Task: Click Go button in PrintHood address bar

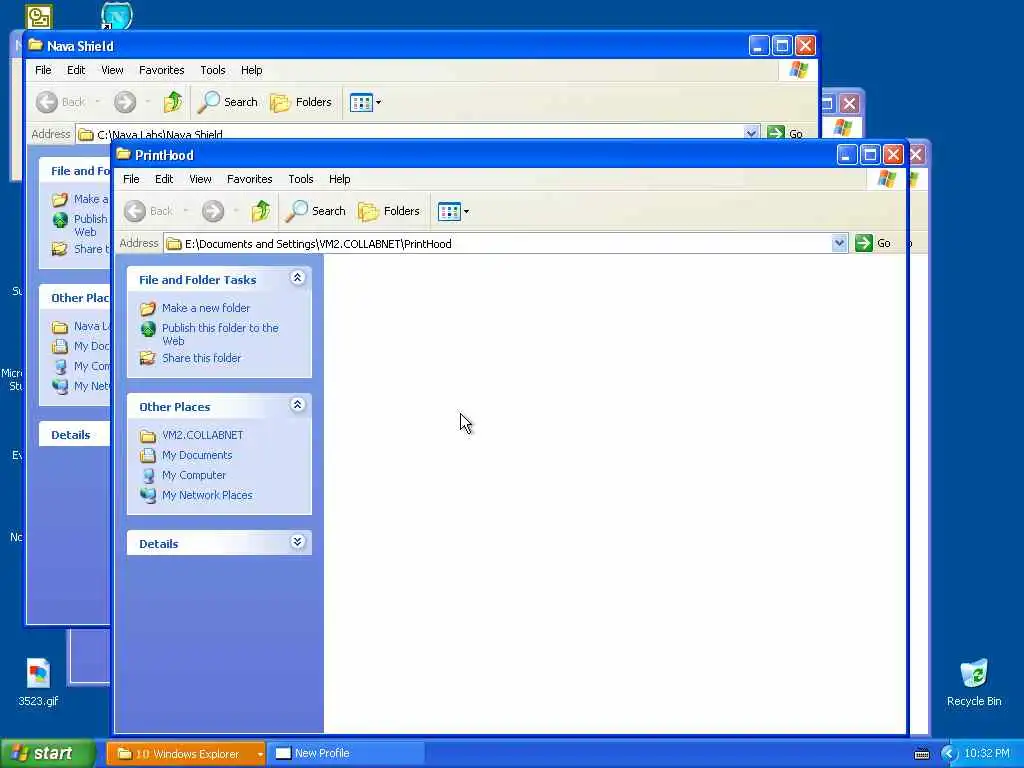Action: tap(873, 244)
